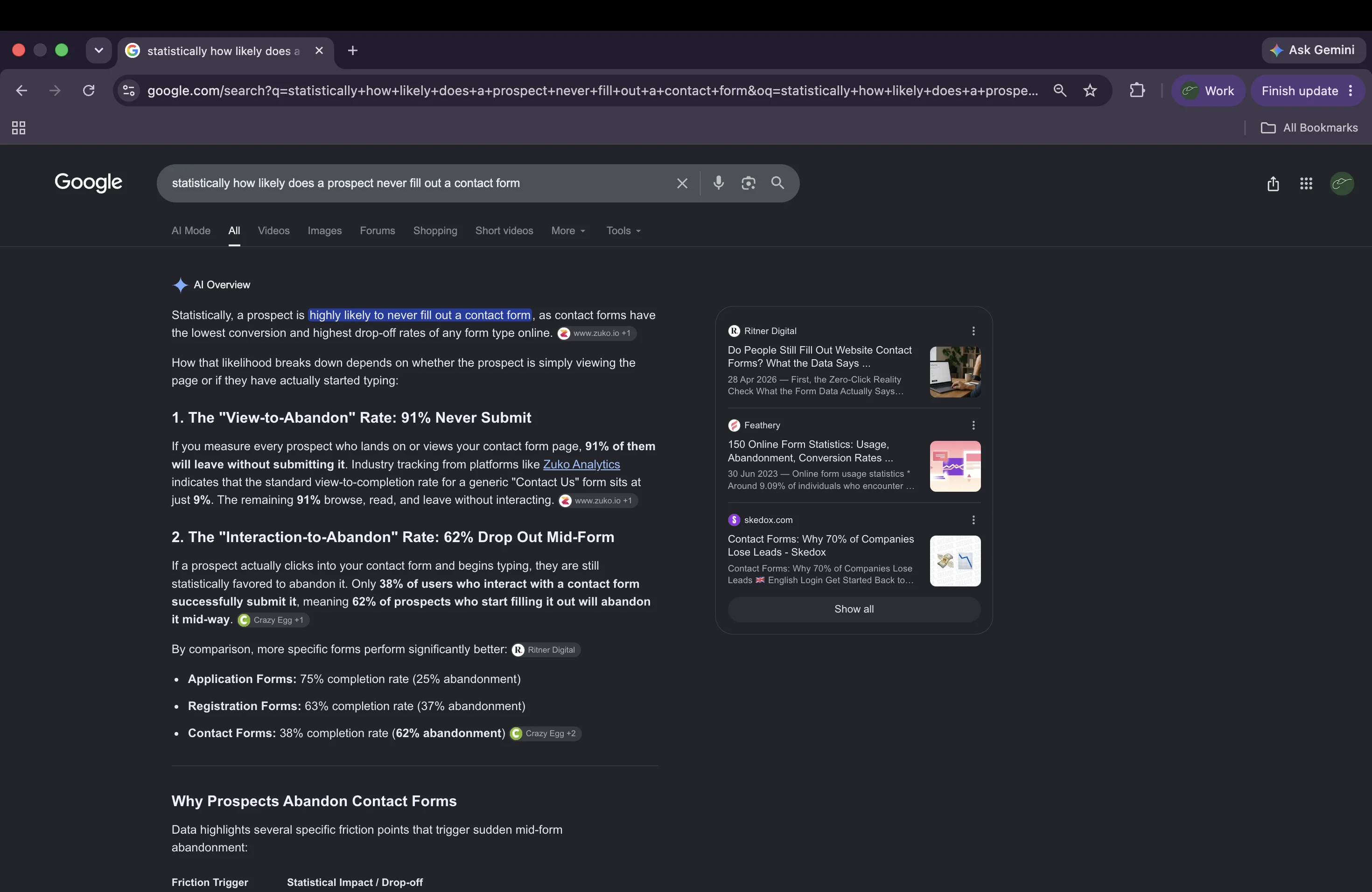Switch to the Images tab

click(324, 230)
